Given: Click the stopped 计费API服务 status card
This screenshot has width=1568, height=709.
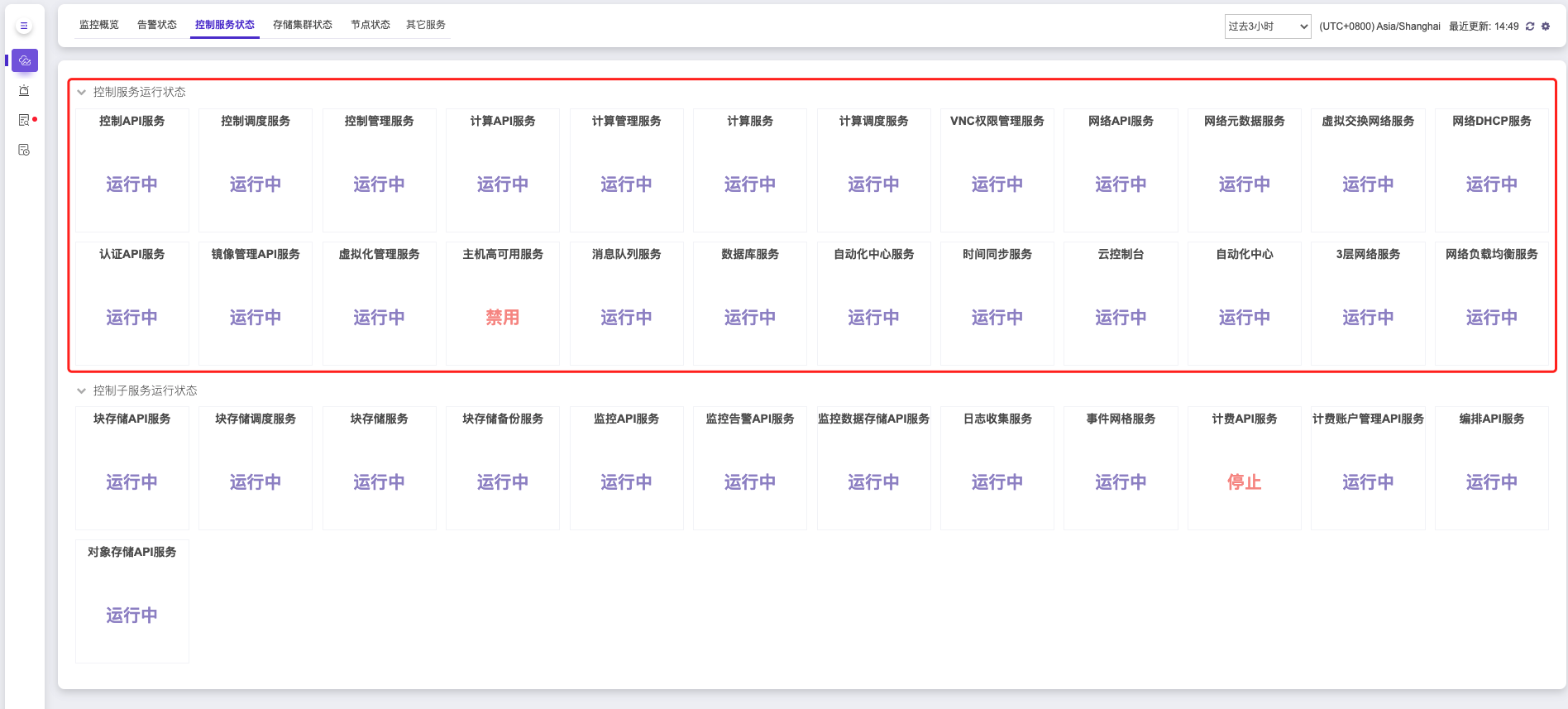Looking at the screenshot, I should [x=1244, y=467].
